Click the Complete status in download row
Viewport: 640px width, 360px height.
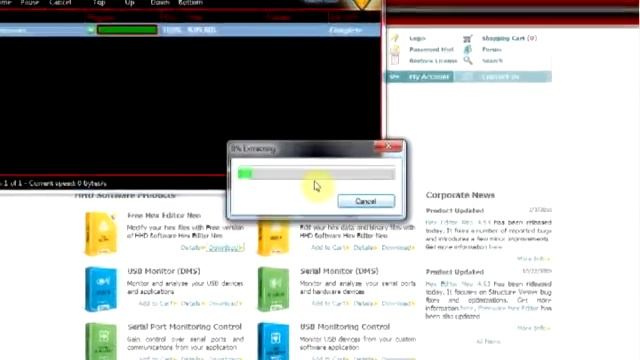click(345, 30)
